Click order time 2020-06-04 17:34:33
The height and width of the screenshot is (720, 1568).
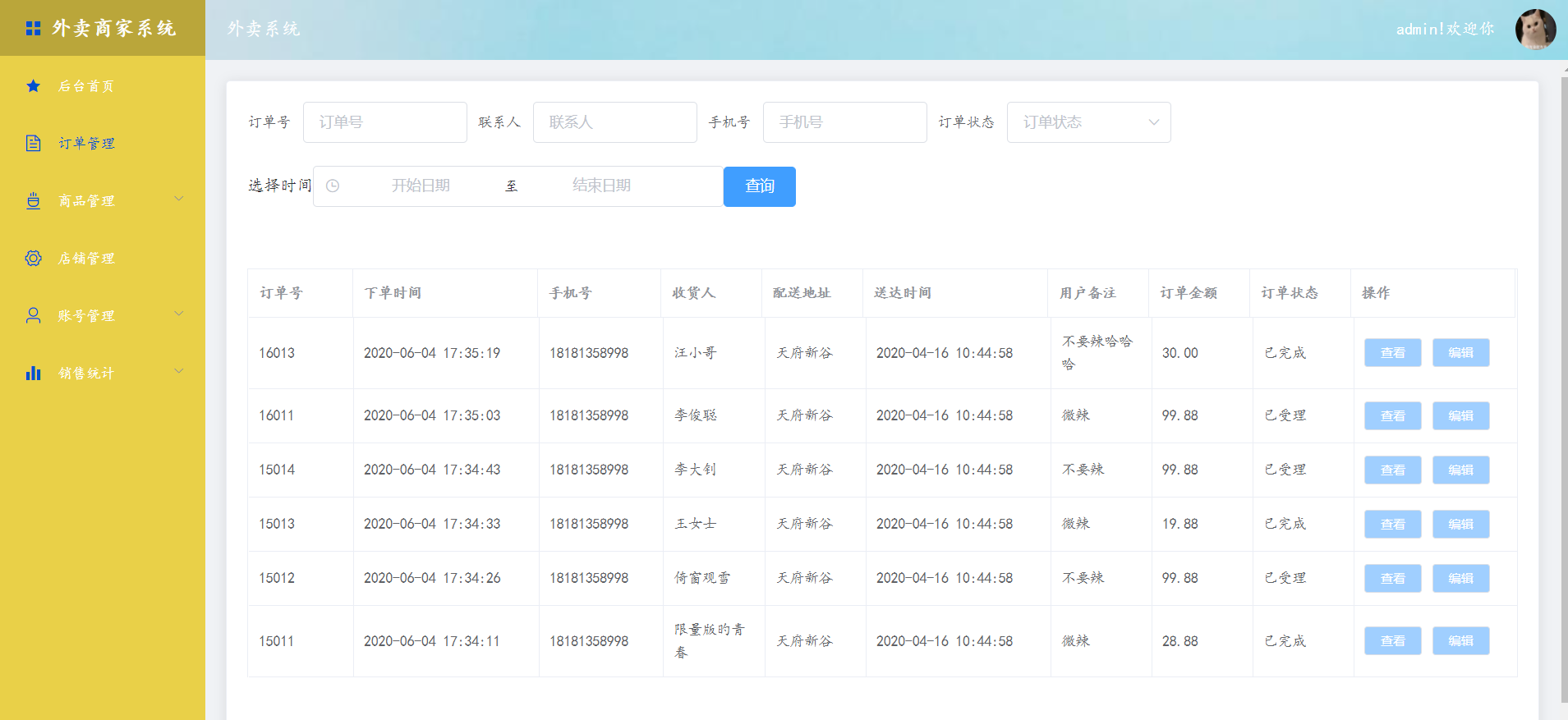tap(432, 524)
